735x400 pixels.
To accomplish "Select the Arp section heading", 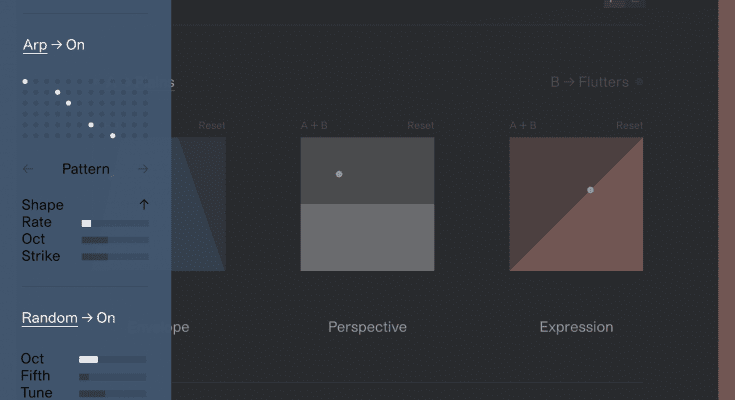I will pos(35,45).
